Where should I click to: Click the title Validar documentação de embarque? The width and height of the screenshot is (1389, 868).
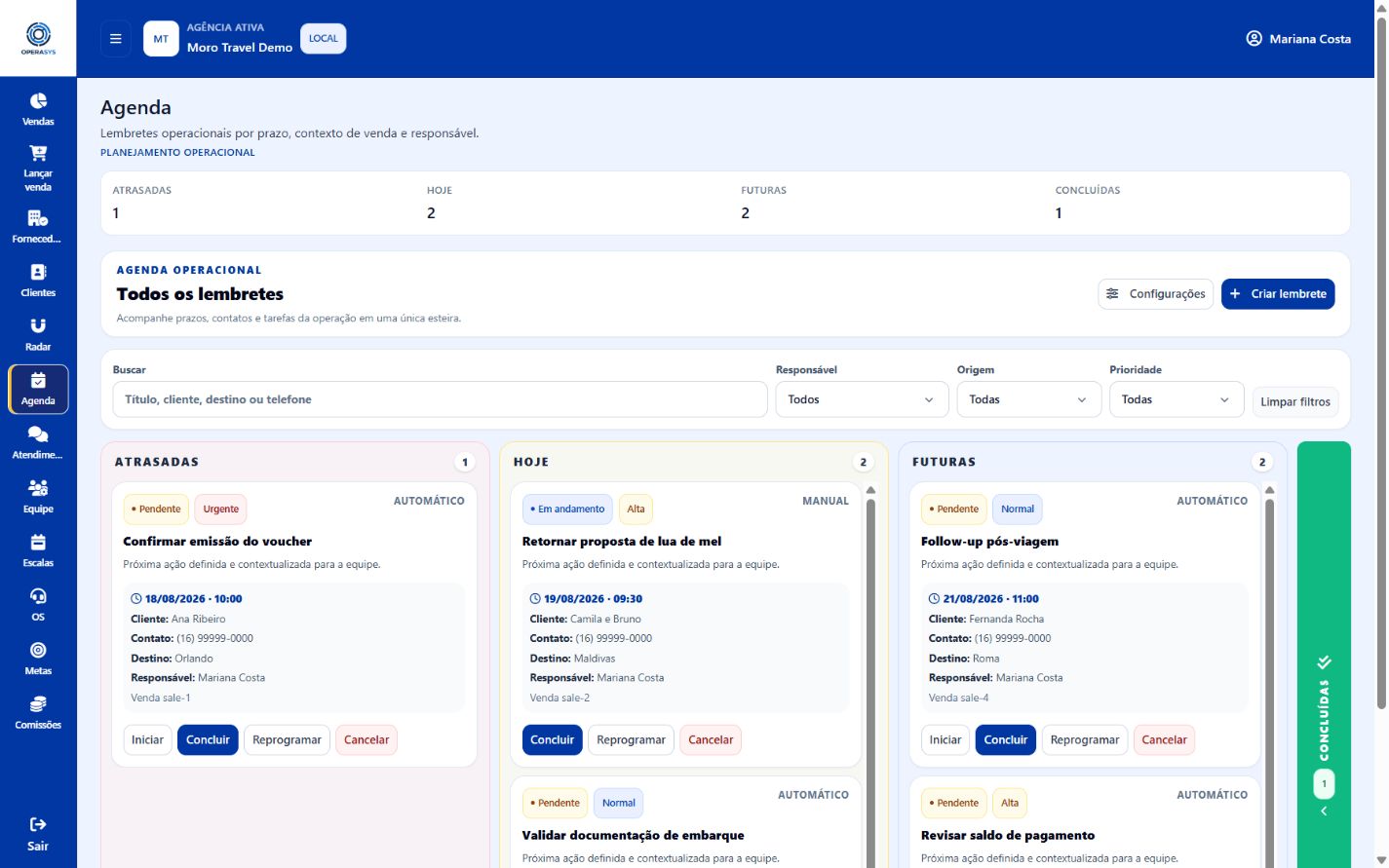point(633,836)
